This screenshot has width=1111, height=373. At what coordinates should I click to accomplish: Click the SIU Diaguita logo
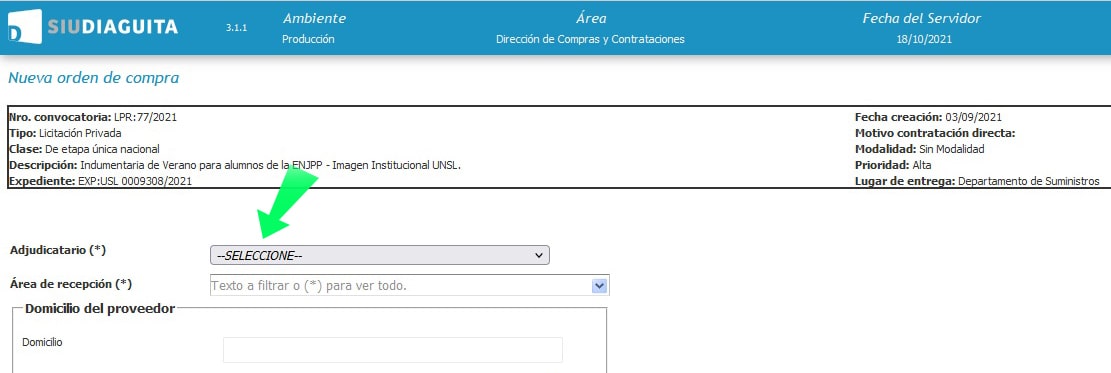(x=93, y=28)
